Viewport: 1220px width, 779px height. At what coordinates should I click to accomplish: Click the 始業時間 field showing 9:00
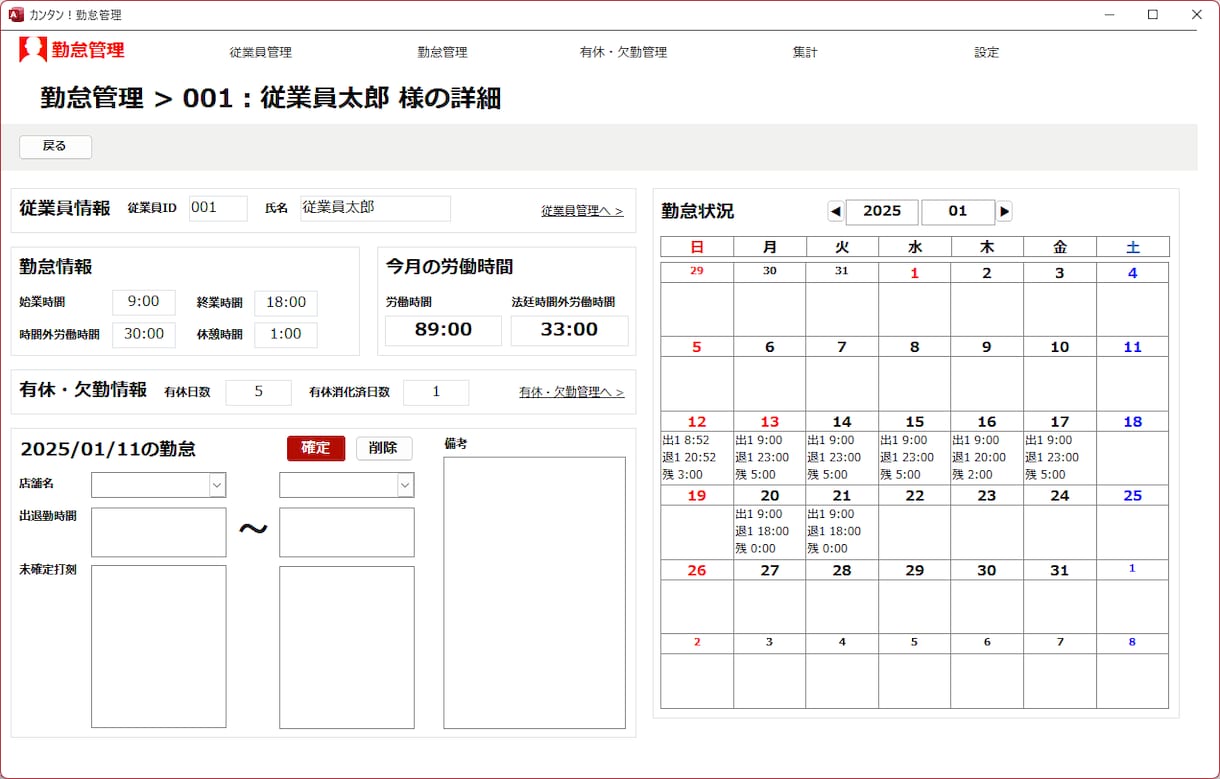click(144, 303)
